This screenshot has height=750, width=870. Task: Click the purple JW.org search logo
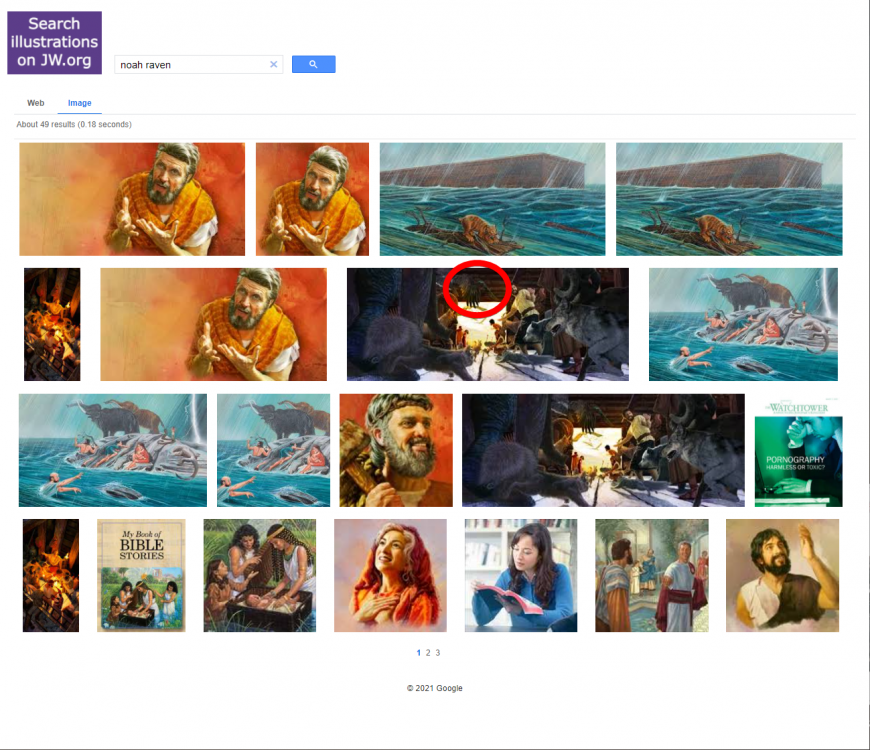click(x=53, y=43)
